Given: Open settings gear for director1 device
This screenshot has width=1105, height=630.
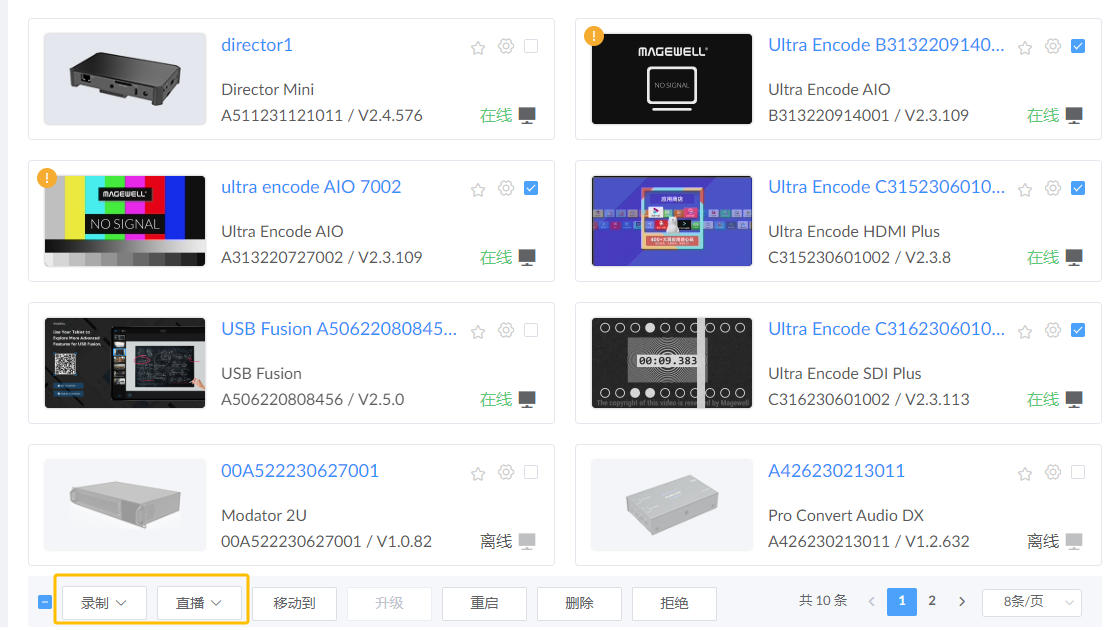Looking at the screenshot, I should point(506,46).
